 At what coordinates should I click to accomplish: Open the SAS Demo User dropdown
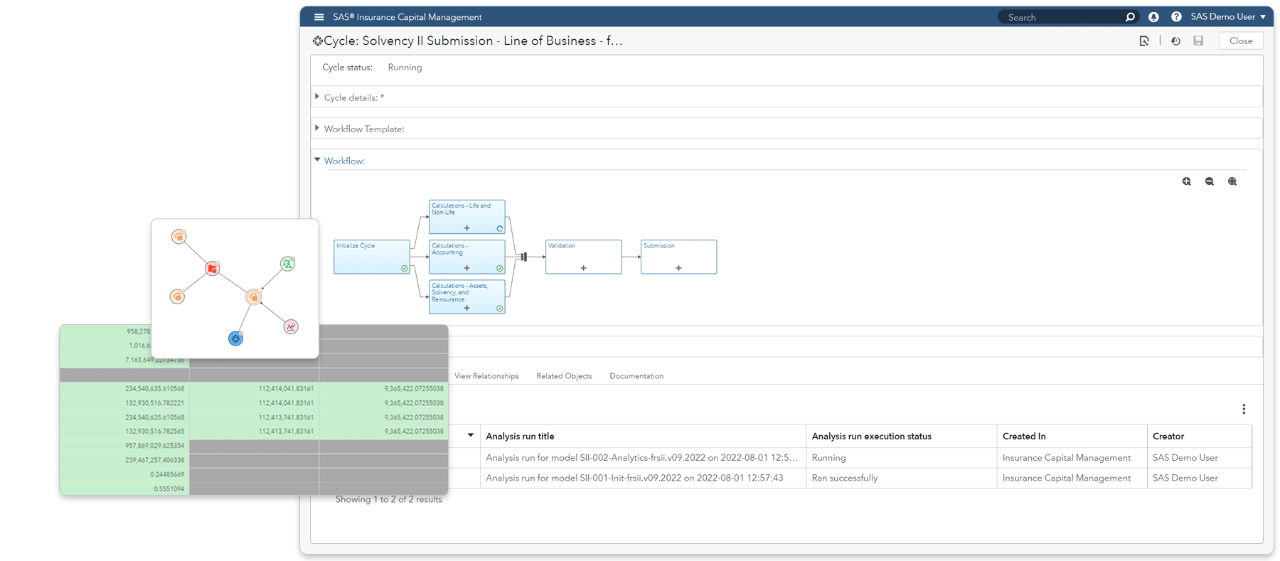(1228, 17)
